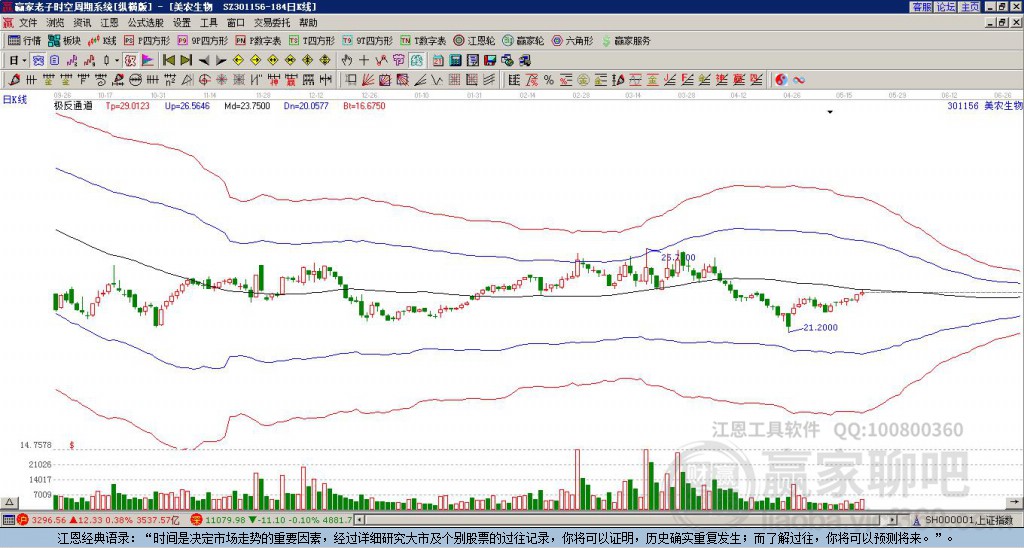The width and height of the screenshot is (1024, 548).
Task: Select the colored flag icon
Action: coord(148,60)
